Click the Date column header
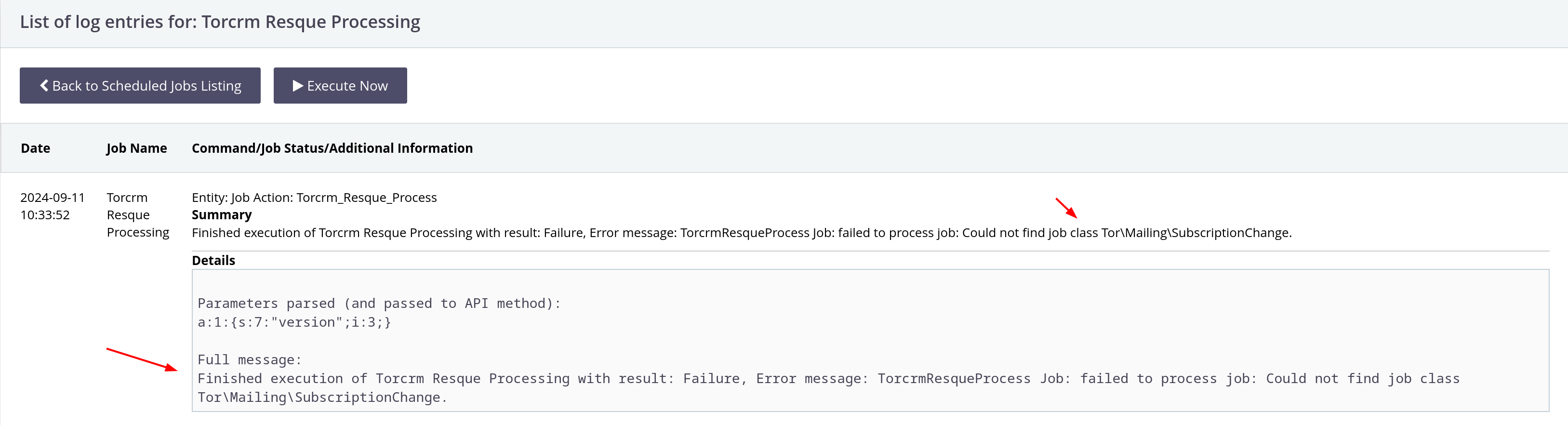The width and height of the screenshot is (1568, 425). 35,148
